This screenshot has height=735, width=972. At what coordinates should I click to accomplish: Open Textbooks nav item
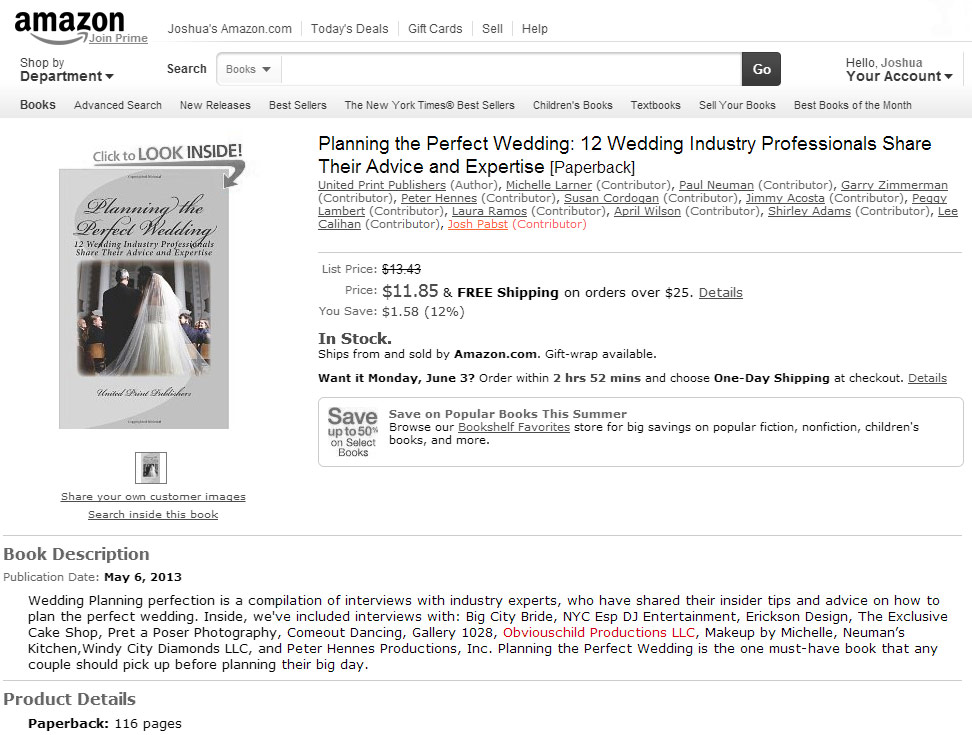pos(656,105)
